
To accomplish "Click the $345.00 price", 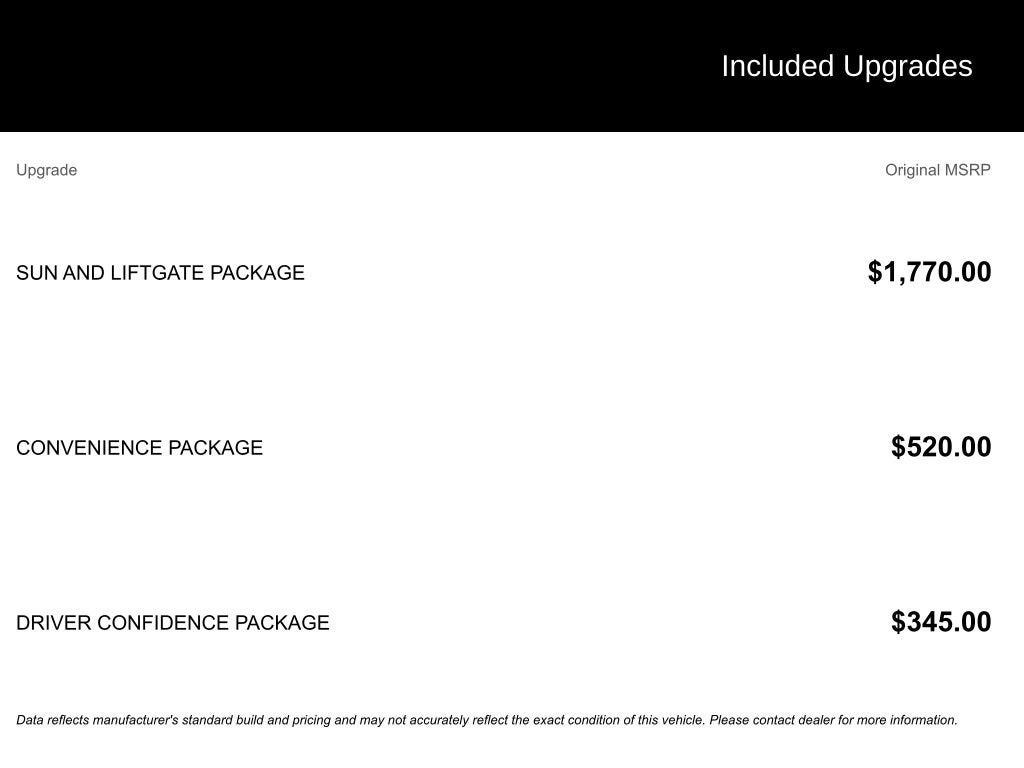I will pyautogui.click(x=941, y=622).
